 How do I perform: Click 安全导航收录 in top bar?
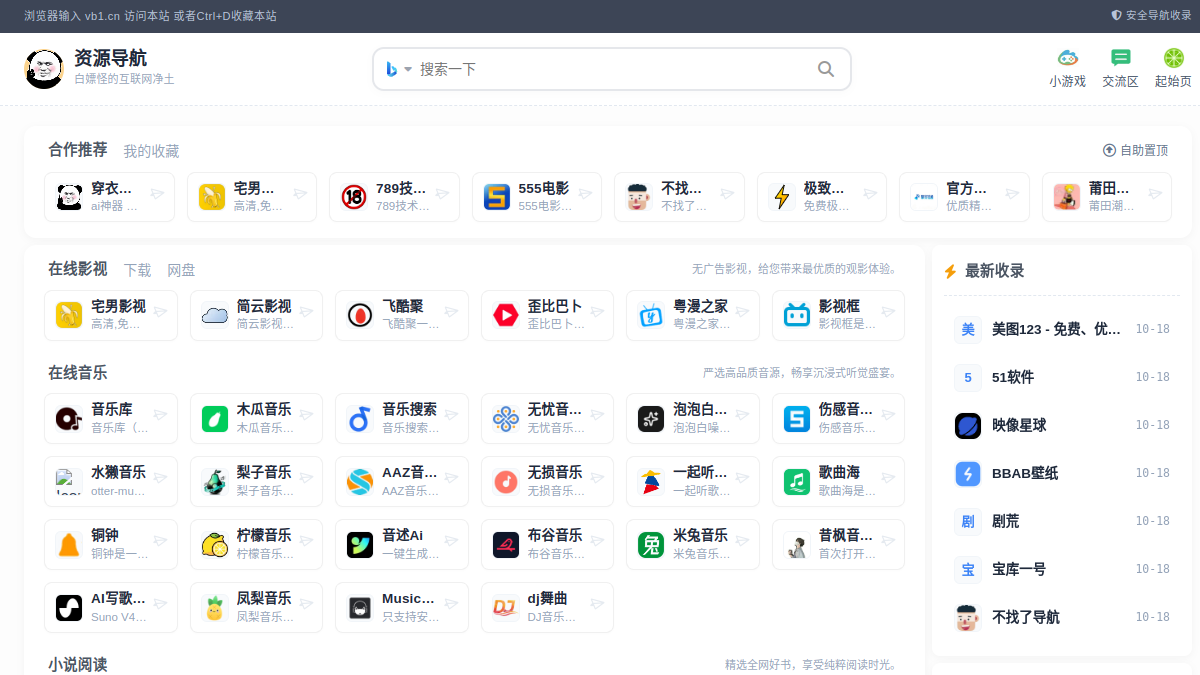1152,16
